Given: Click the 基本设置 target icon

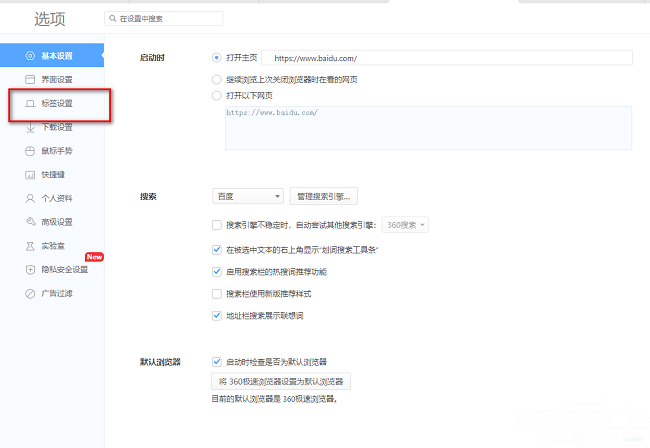Looking at the screenshot, I should [30, 56].
